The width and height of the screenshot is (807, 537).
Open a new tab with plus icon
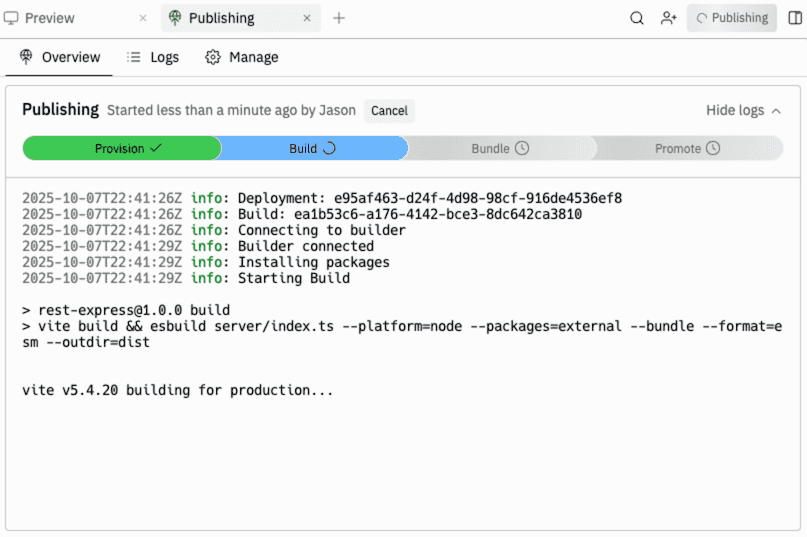[x=339, y=18]
